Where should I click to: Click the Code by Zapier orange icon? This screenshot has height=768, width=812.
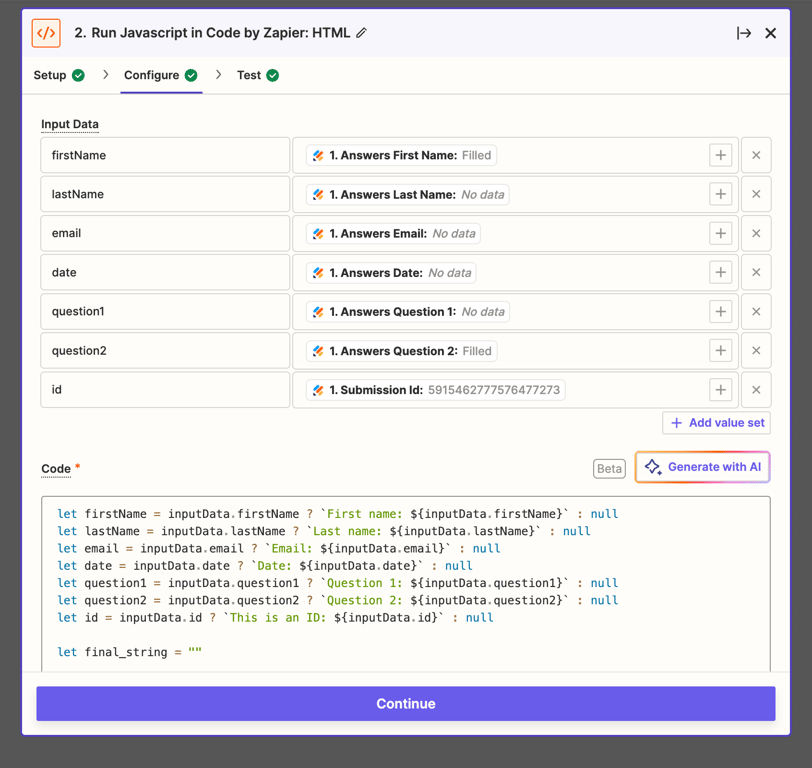[x=46, y=33]
